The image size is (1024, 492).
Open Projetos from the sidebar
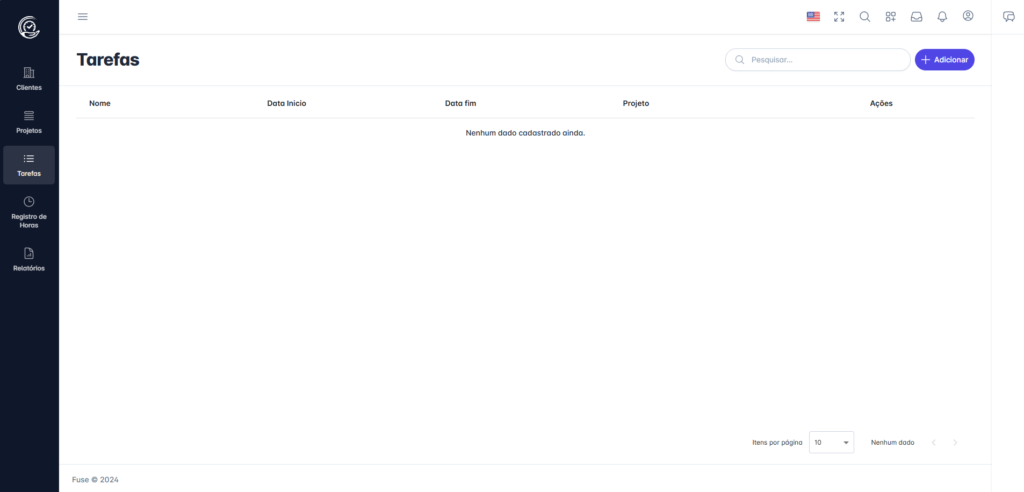pyautogui.click(x=29, y=121)
